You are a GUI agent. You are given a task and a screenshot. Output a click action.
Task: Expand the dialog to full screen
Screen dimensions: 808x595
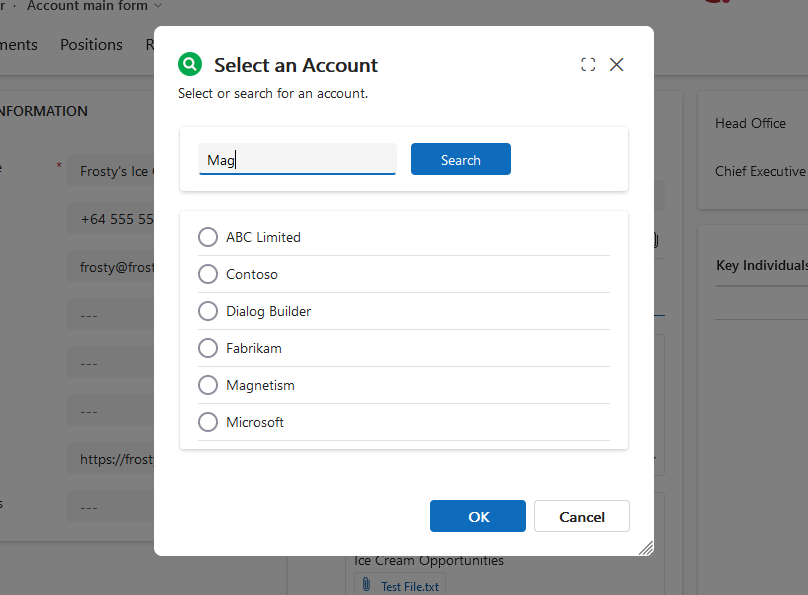(587, 64)
